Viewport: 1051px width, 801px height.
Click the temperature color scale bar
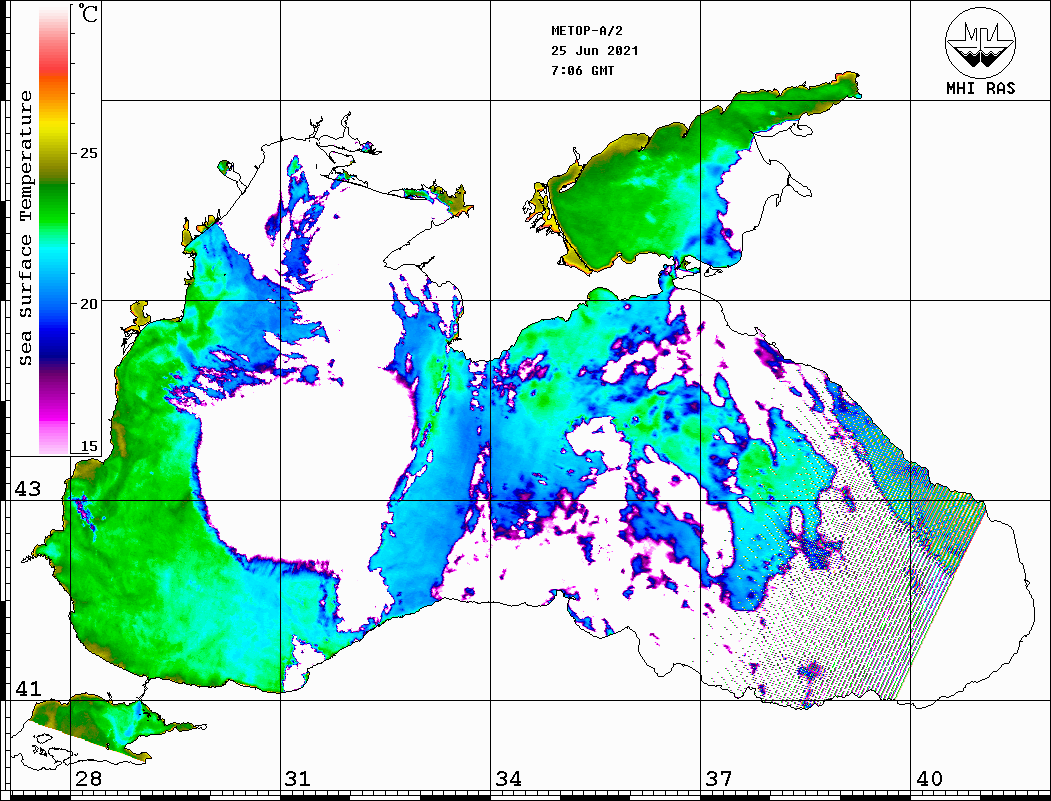tap(54, 230)
